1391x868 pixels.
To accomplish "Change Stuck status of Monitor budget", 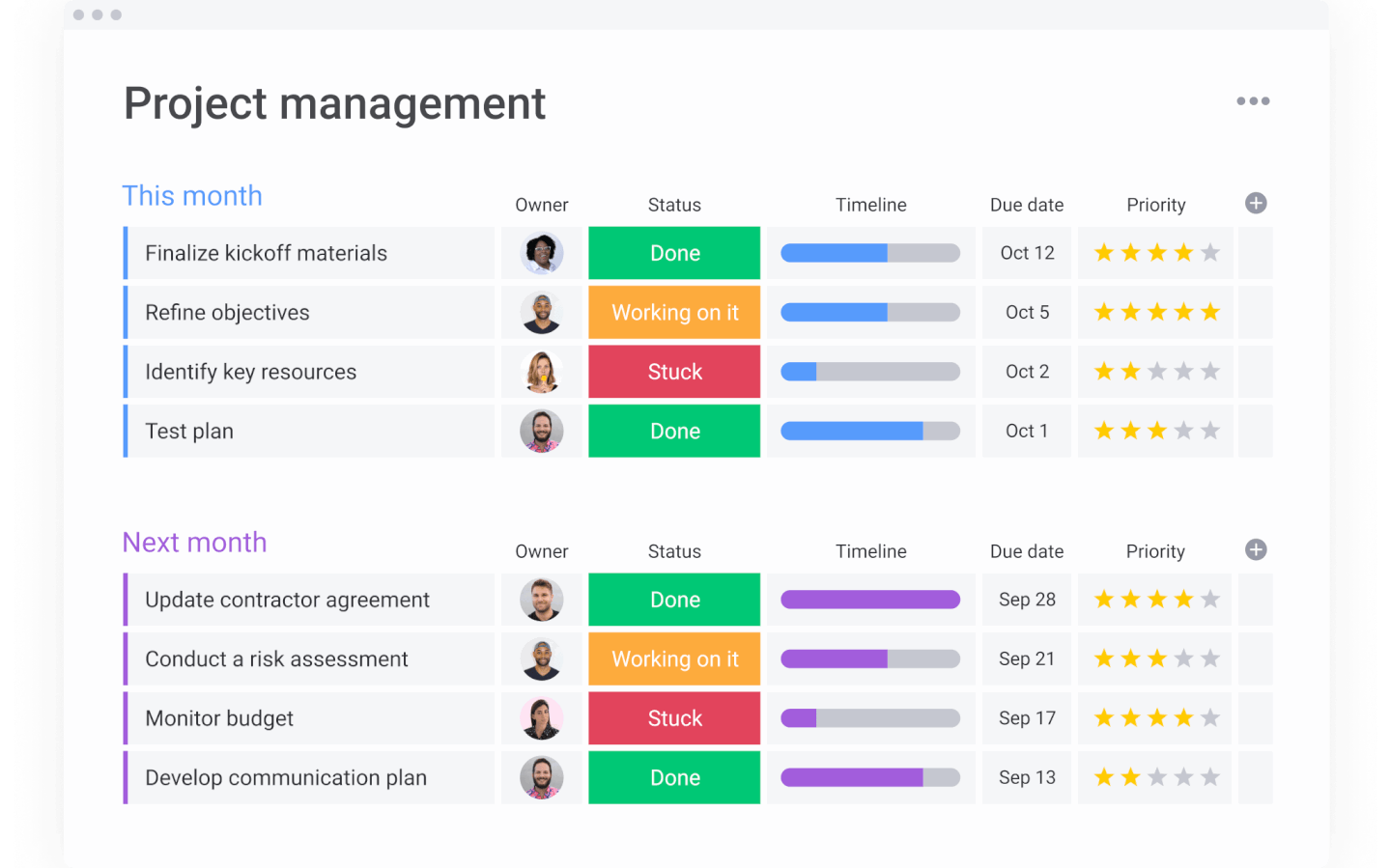I will 674,718.
